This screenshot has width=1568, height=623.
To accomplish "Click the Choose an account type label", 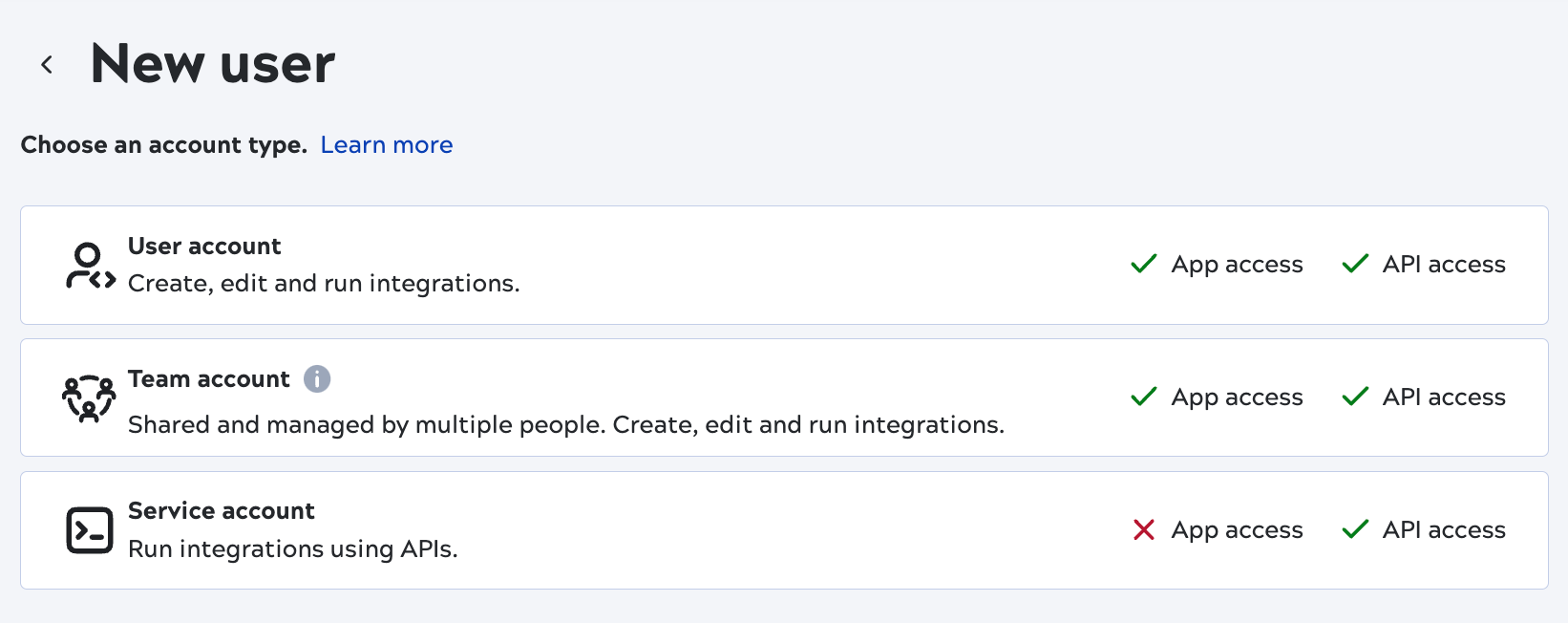I will click(x=162, y=144).
